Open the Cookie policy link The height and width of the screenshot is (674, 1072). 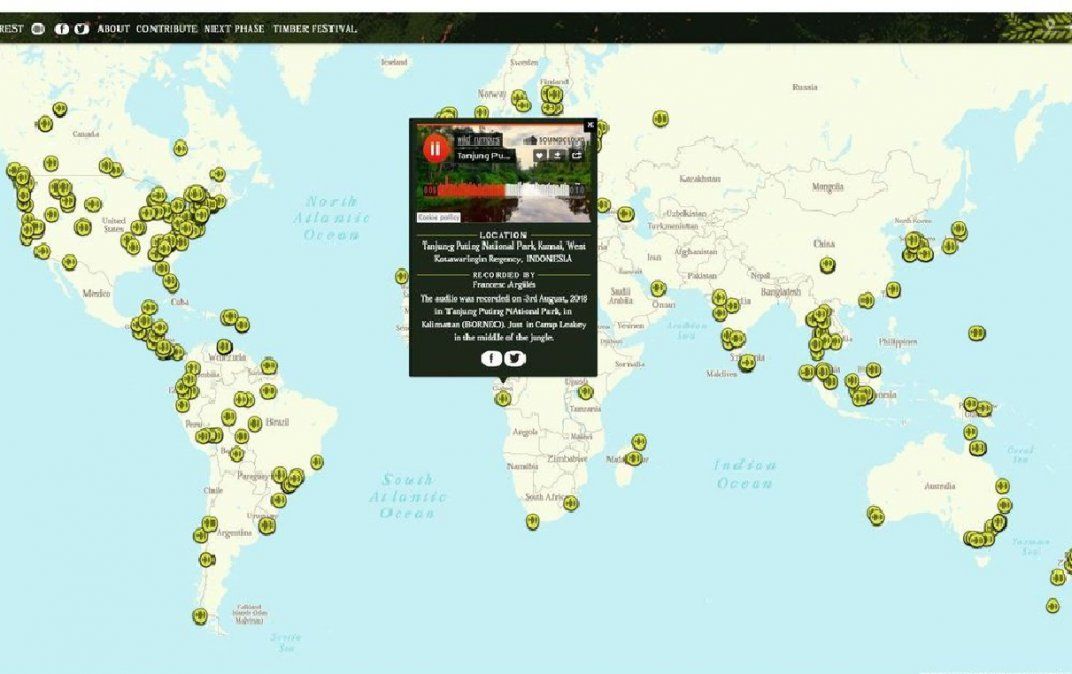tap(438, 217)
